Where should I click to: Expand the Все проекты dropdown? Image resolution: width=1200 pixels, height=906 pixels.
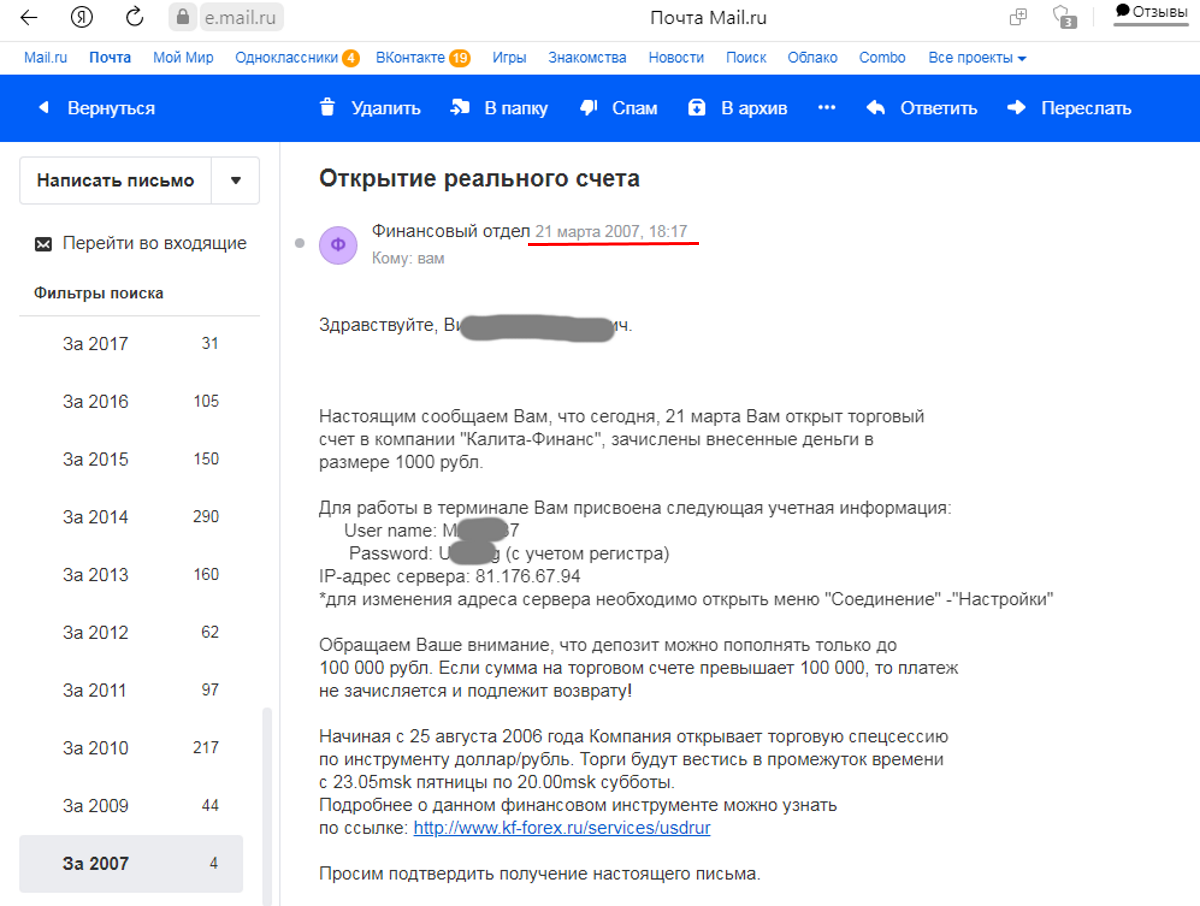point(977,58)
